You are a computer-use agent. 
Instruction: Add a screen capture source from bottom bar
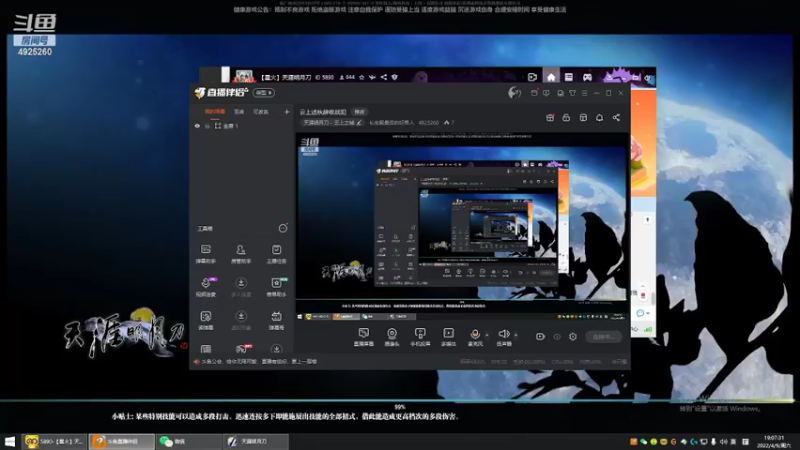pyautogui.click(x=364, y=337)
